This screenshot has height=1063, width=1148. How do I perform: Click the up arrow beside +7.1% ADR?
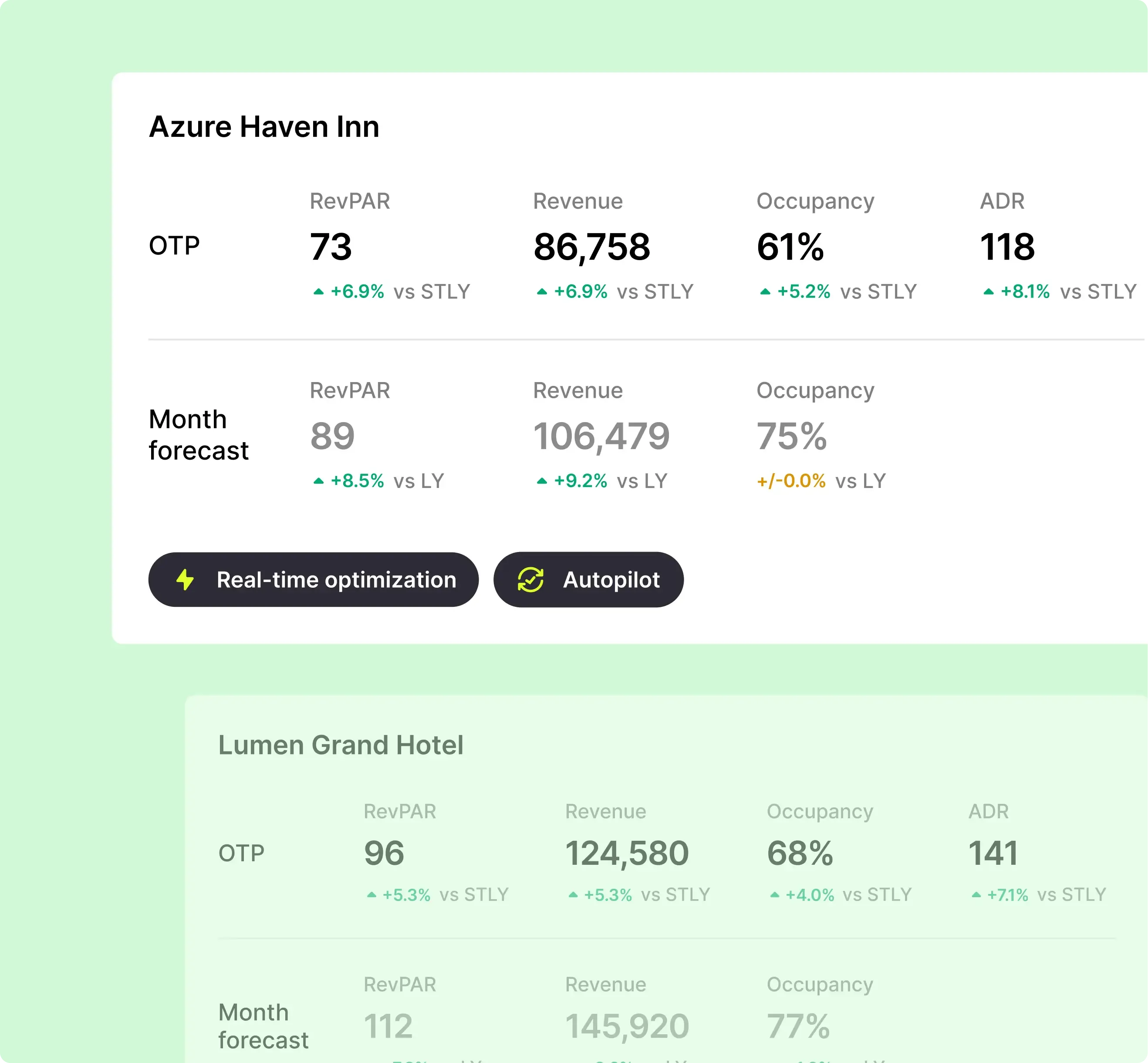(976, 895)
